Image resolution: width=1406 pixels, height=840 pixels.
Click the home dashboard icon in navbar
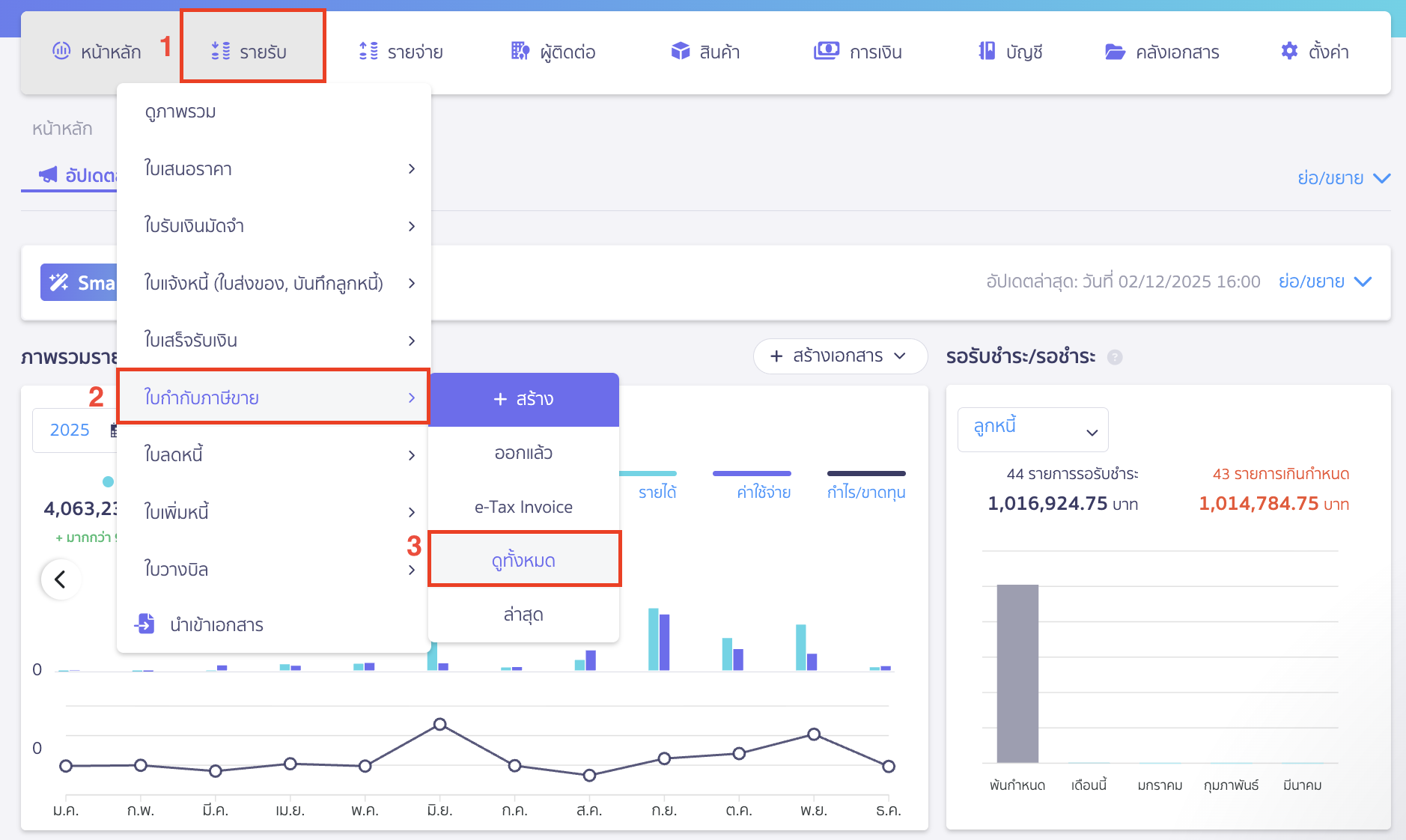pos(61,51)
